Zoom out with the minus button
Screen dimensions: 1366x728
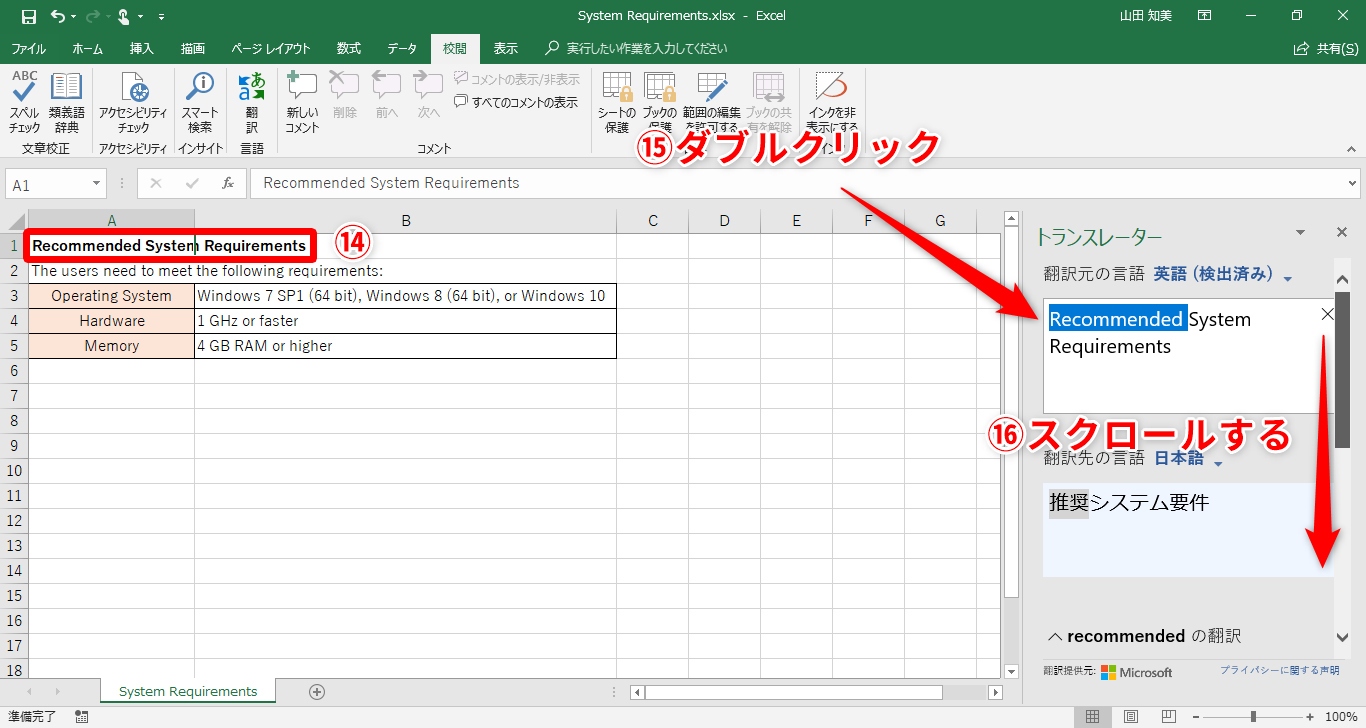click(1195, 717)
